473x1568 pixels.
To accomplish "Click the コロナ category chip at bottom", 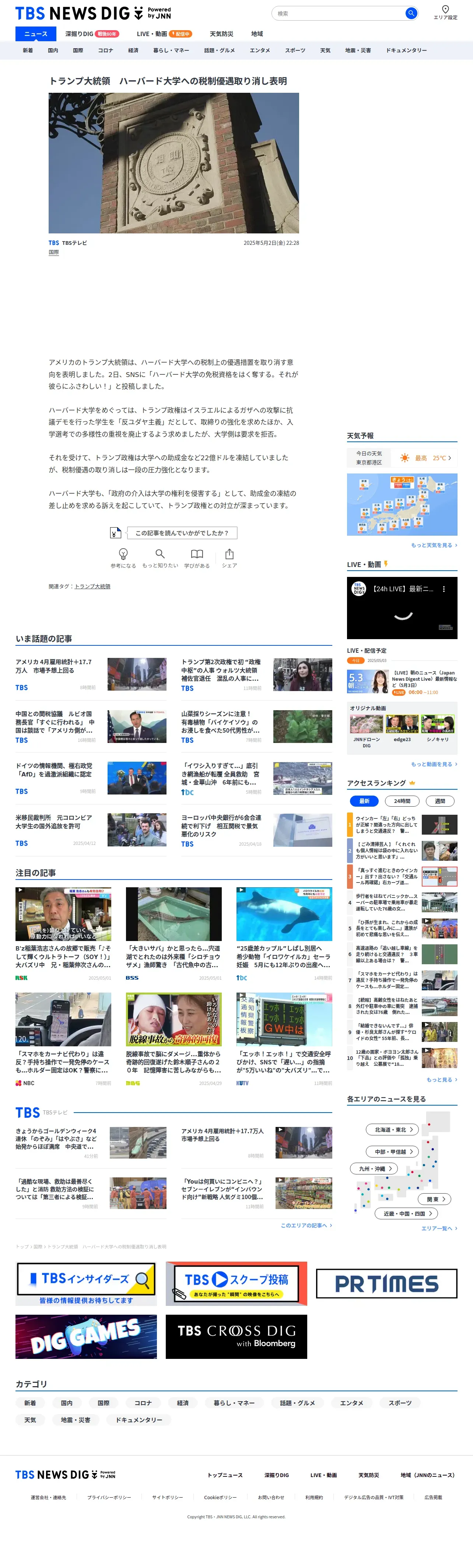I will coord(143,1403).
